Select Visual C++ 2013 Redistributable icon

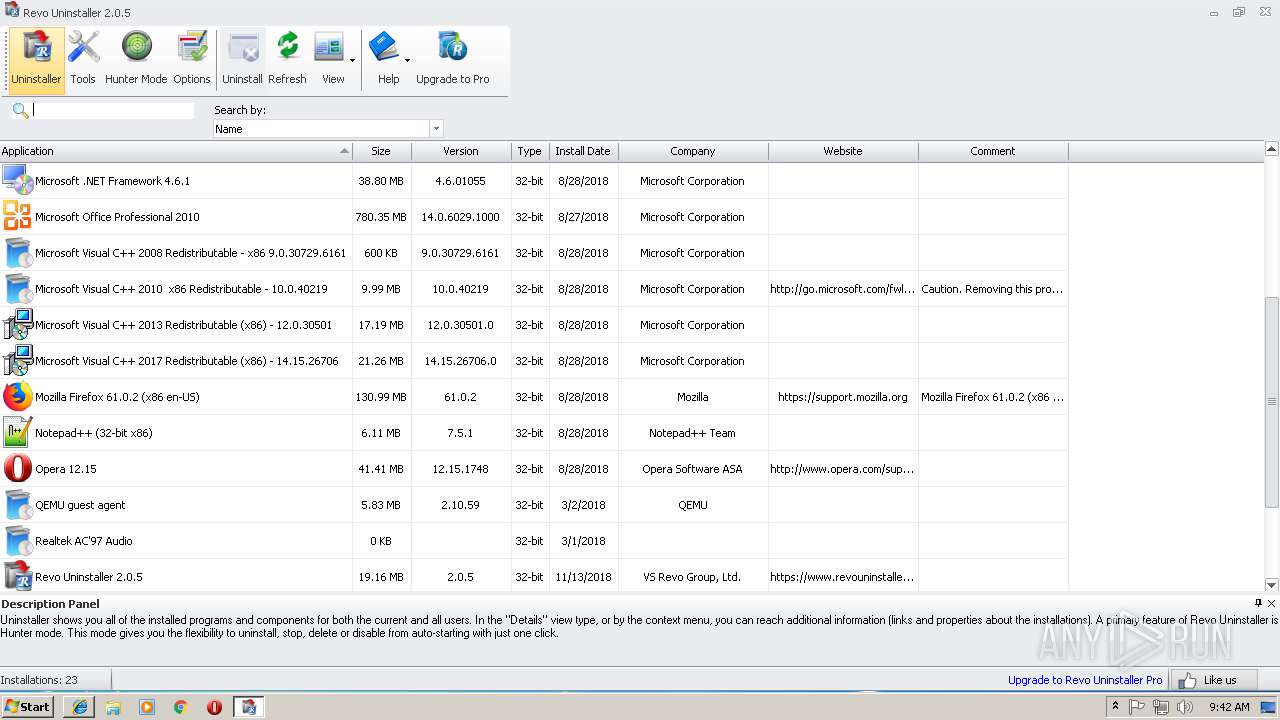(17, 325)
